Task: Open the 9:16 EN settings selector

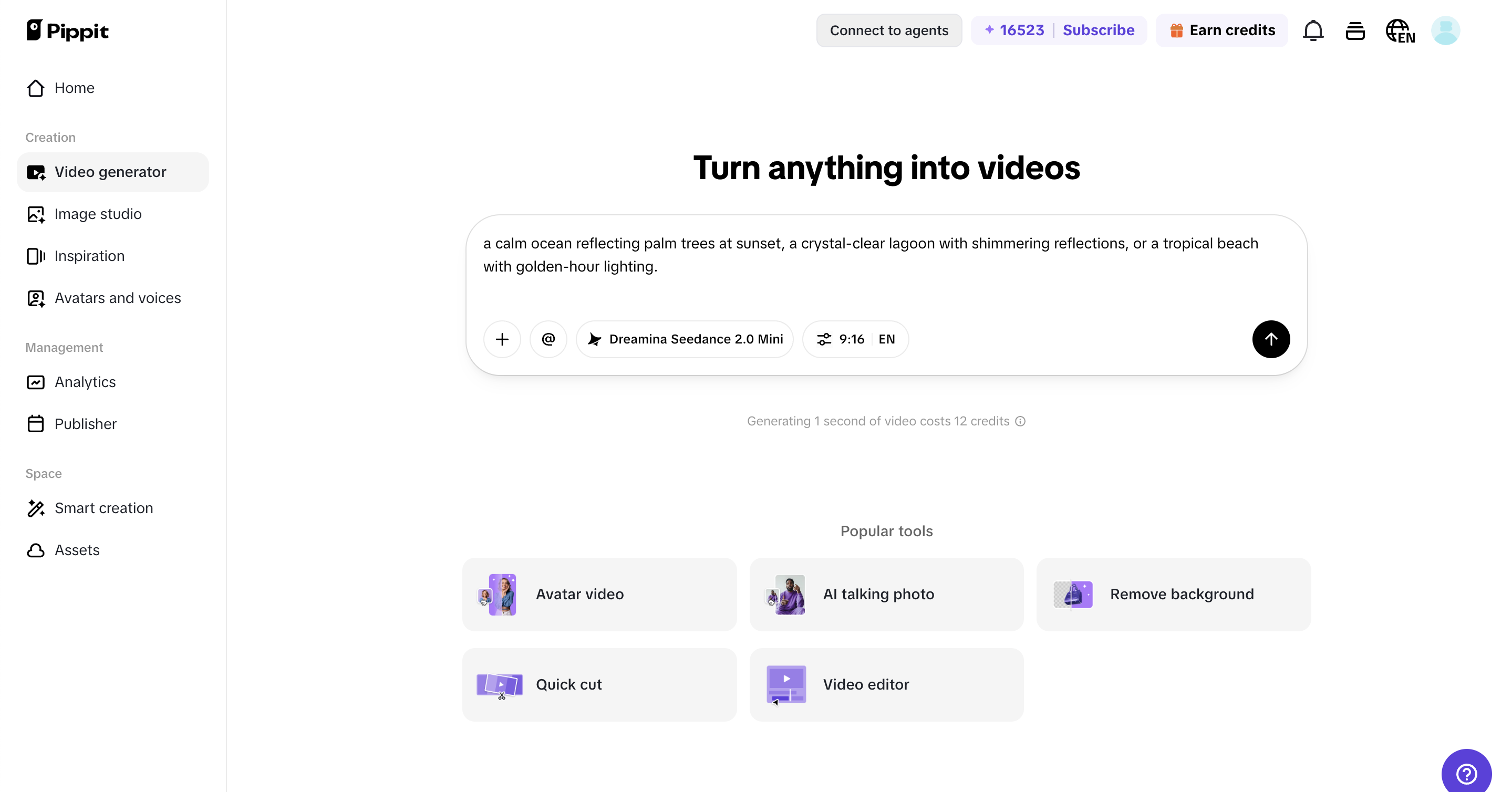Action: 855,339
